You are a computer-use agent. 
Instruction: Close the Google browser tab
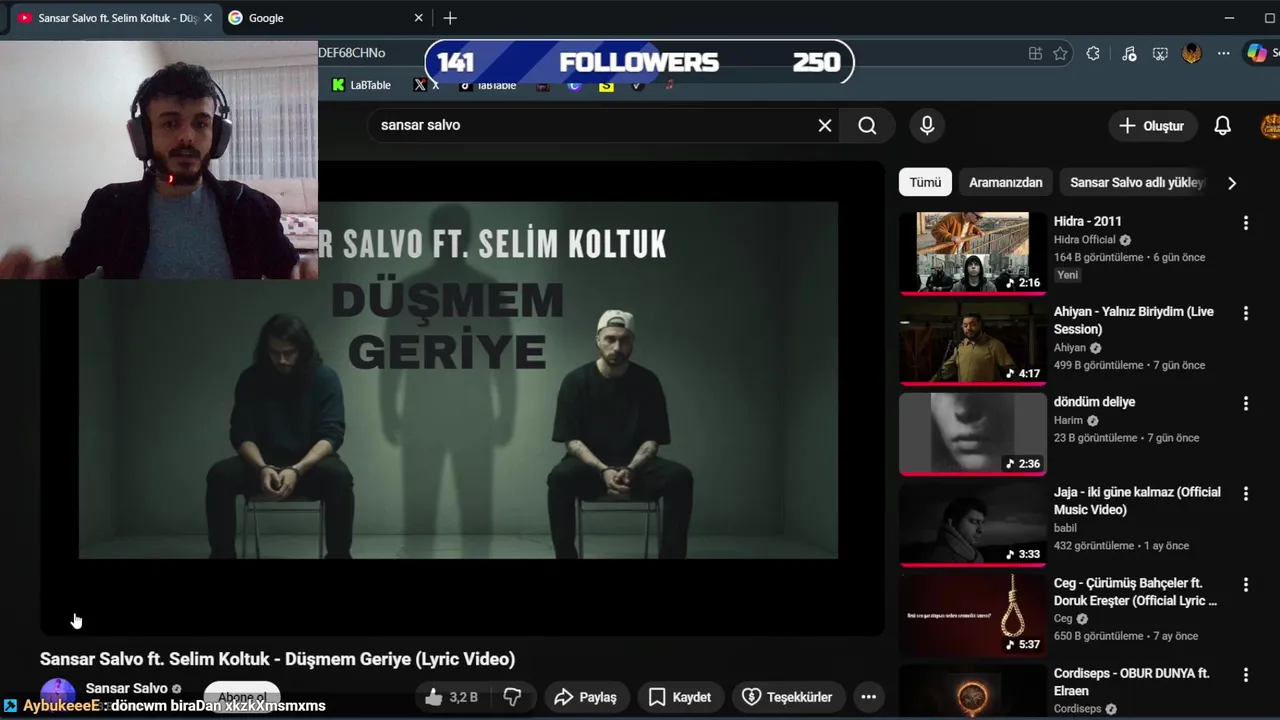[x=418, y=18]
